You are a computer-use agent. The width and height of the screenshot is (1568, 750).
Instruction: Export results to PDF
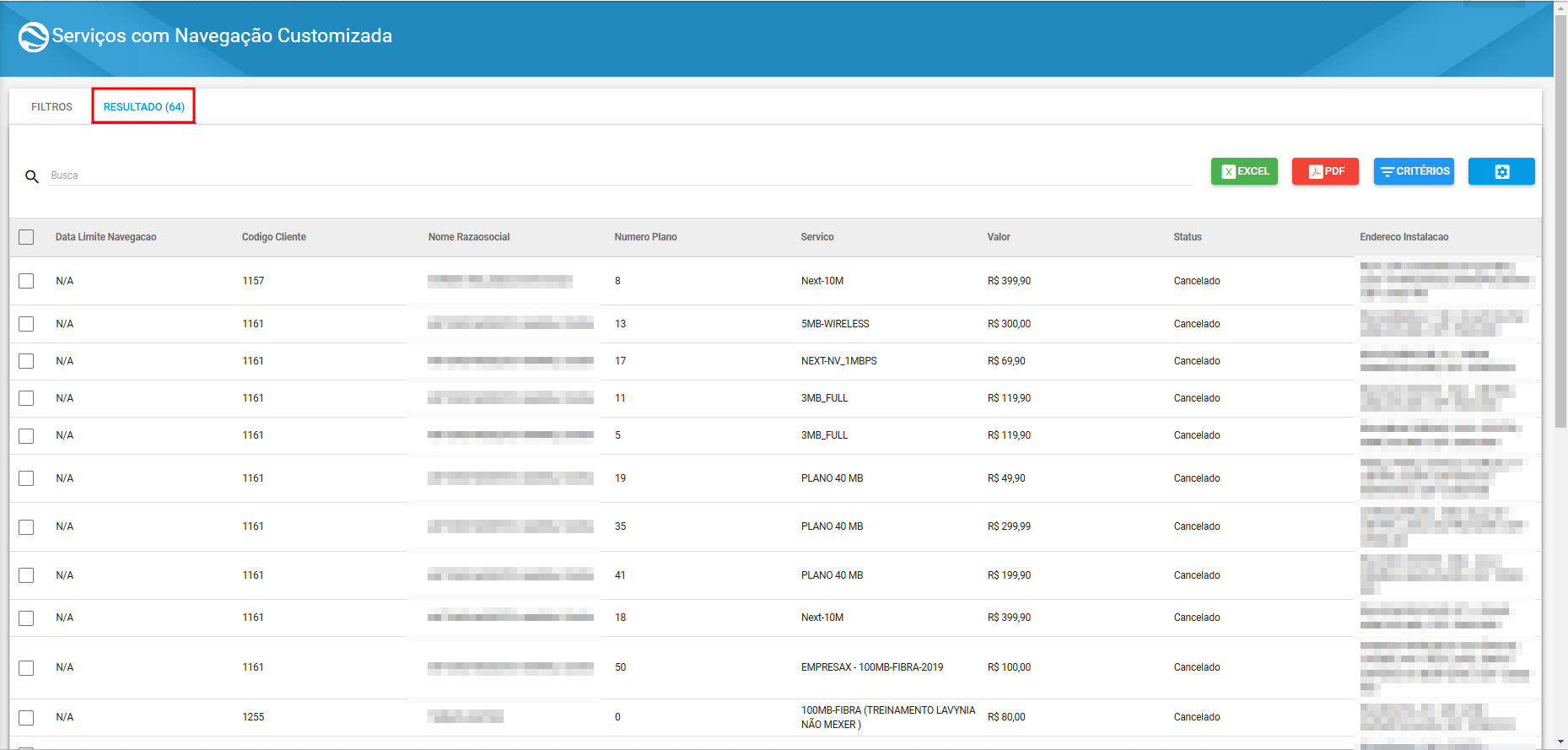coord(1325,171)
